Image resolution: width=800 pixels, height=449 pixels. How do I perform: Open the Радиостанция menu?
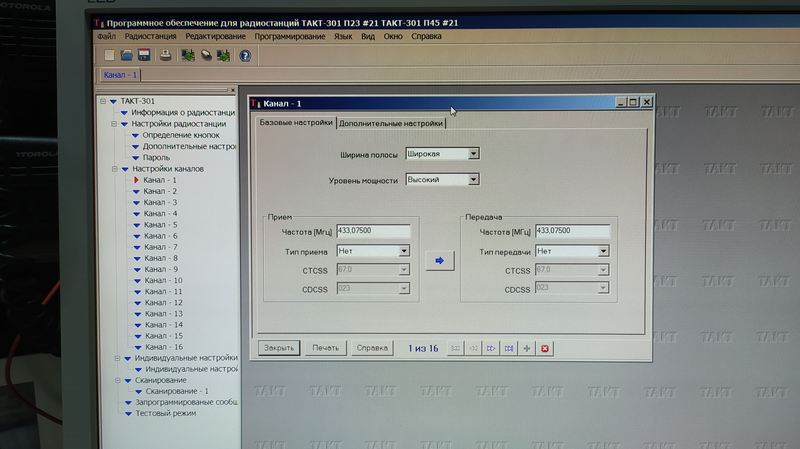tap(144, 36)
